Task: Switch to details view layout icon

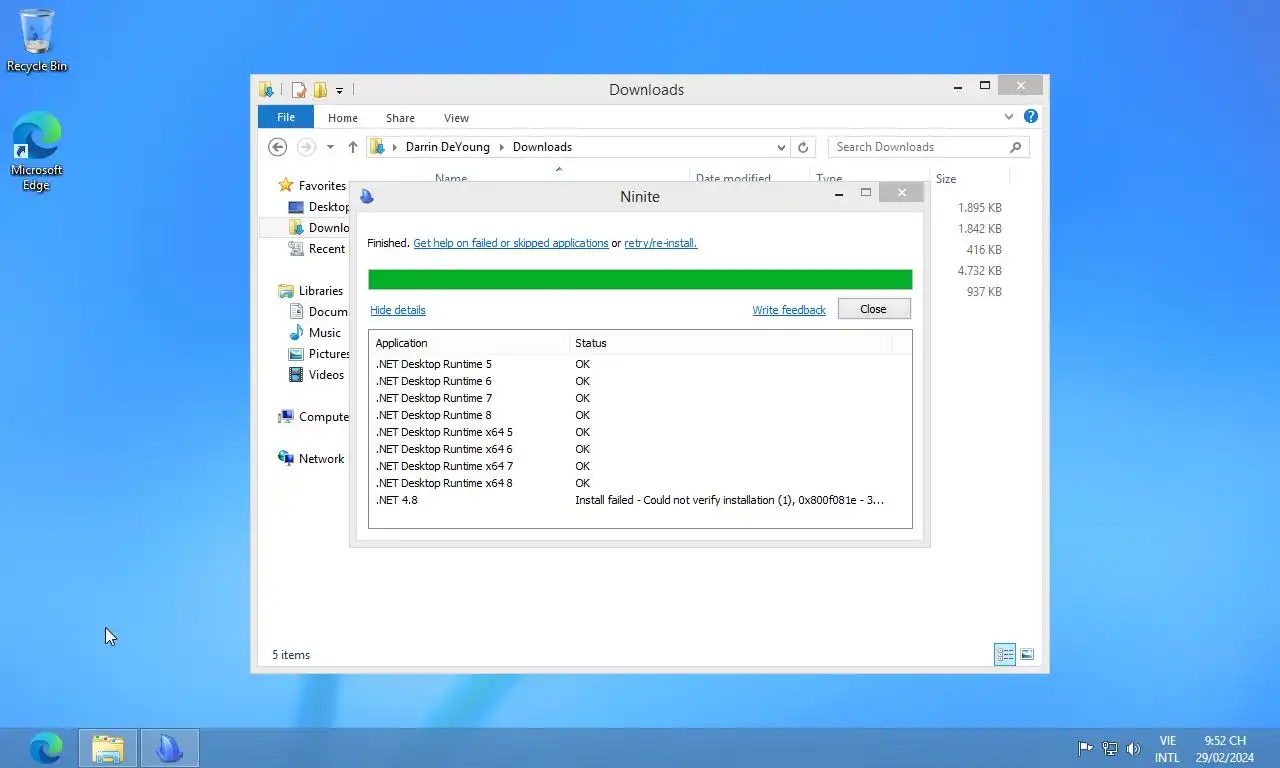Action: pyautogui.click(x=1005, y=655)
